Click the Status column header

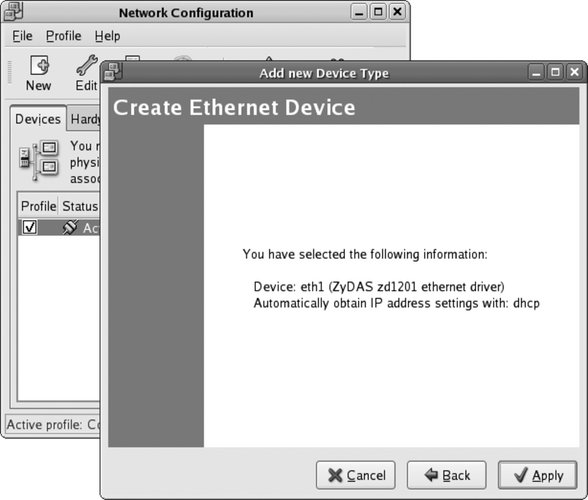80,206
